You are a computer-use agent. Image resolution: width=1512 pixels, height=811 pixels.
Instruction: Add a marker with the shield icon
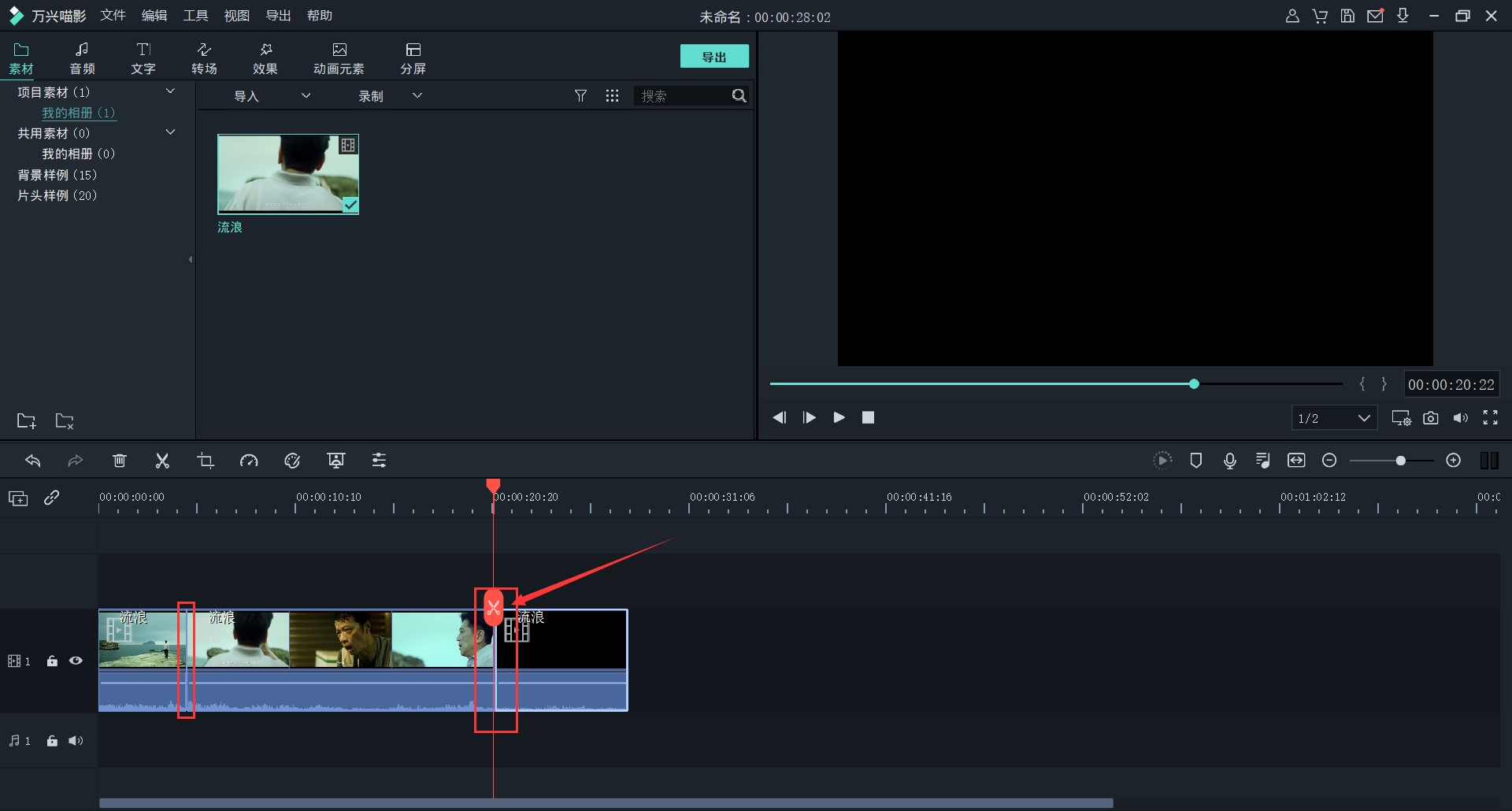click(x=1195, y=461)
